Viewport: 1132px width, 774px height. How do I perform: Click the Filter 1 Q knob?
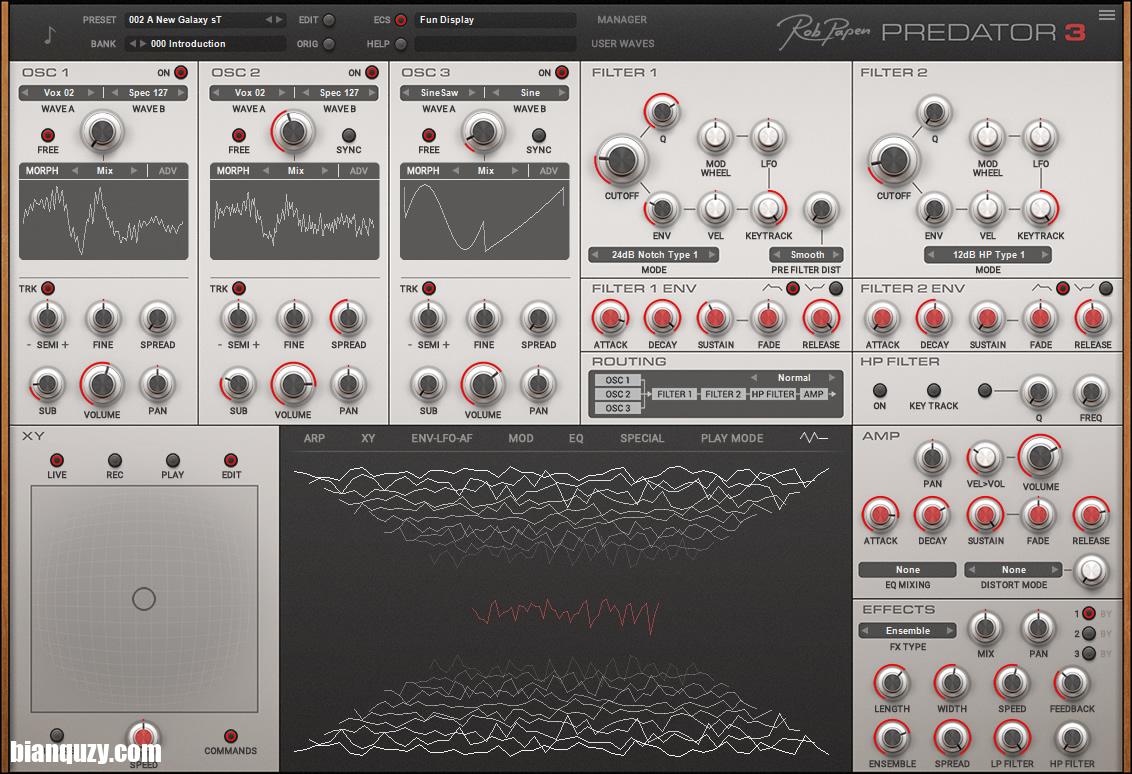pos(662,112)
